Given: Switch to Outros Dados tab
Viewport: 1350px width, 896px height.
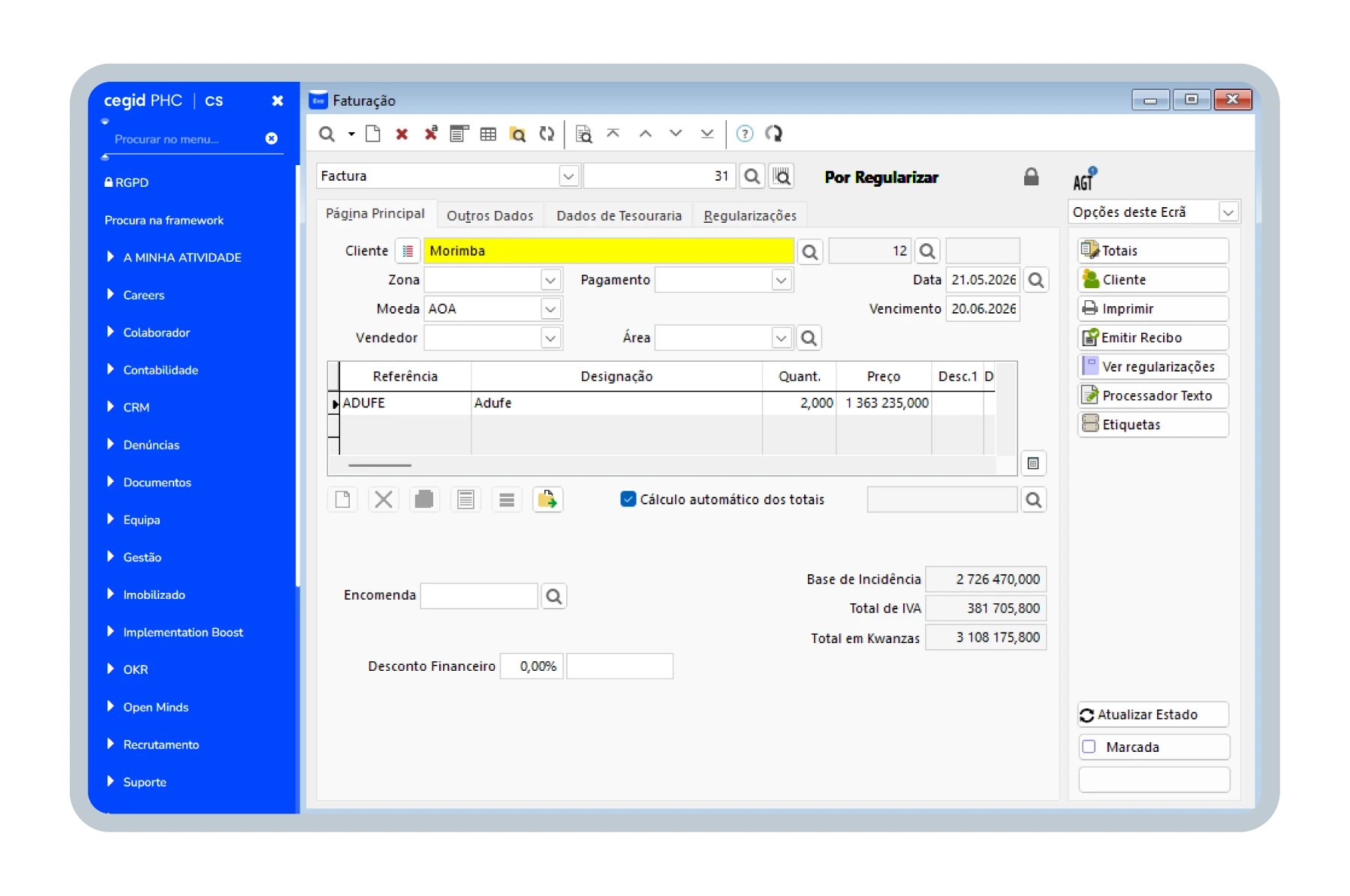Looking at the screenshot, I should point(490,215).
